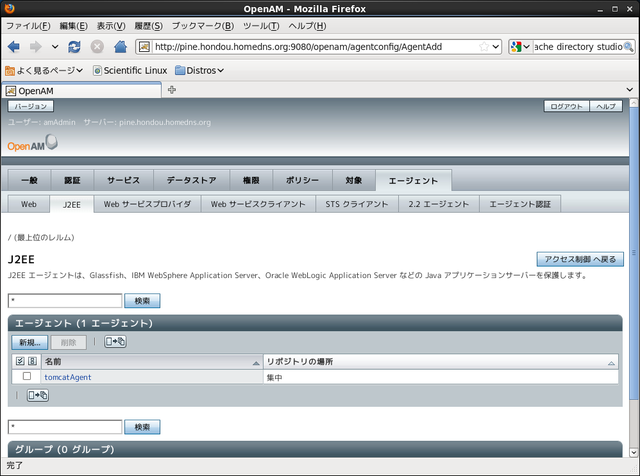Select the ポリシー tab
Screen dimensions: 640x476
click(x=302, y=180)
